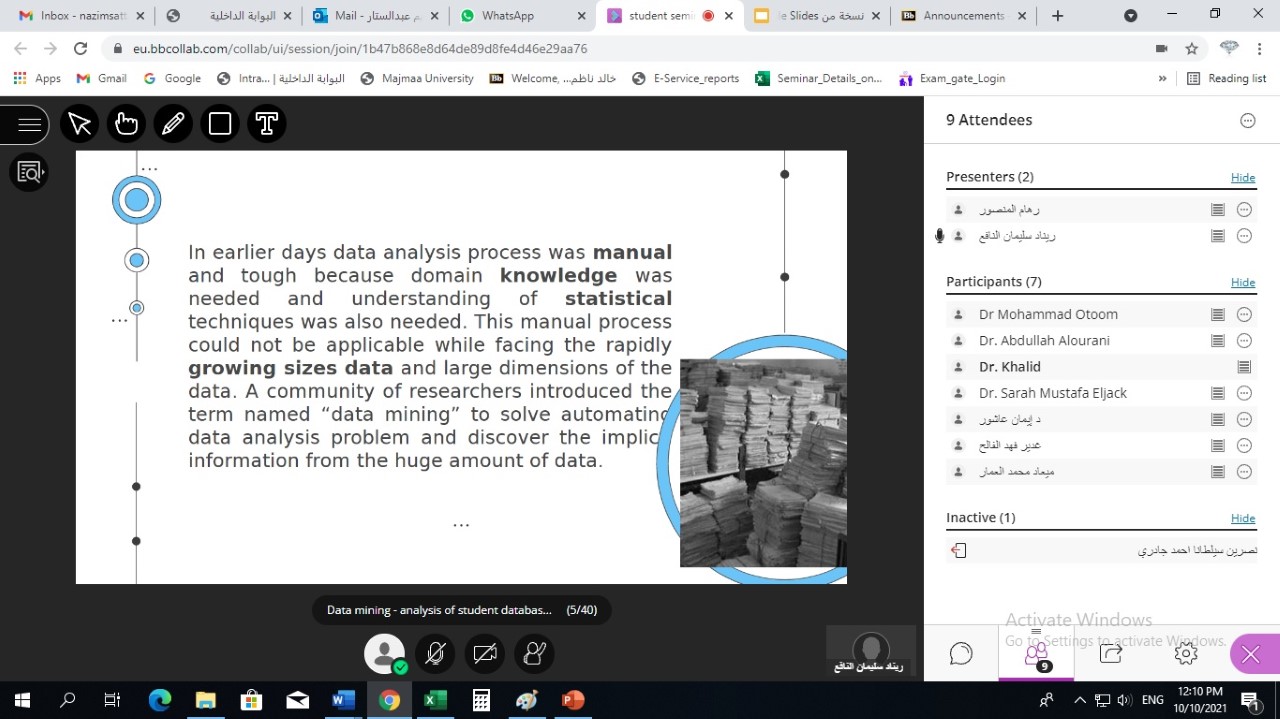The width and height of the screenshot is (1280, 719).
Task: Open the Chat panel tab
Action: pos(961,654)
